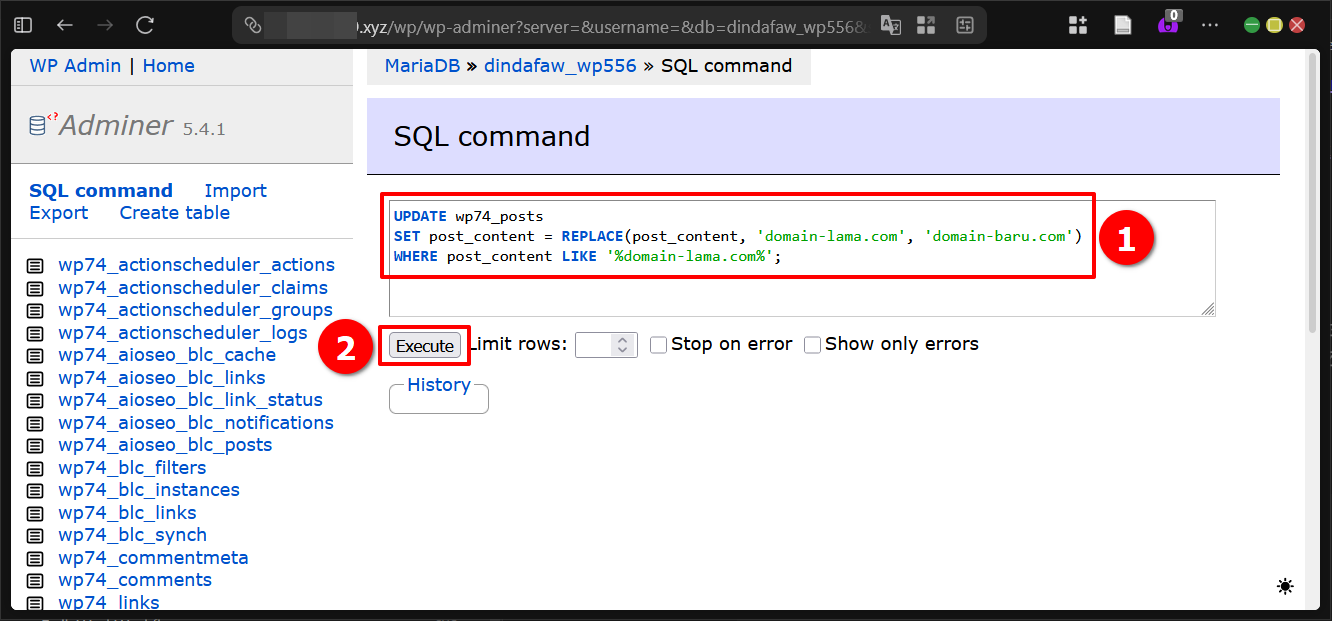Open the Export menu link
This screenshot has height=621, width=1332.
pyautogui.click(x=58, y=213)
